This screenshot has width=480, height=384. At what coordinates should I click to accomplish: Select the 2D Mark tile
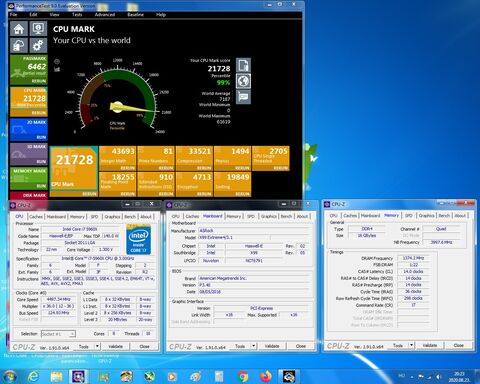[x=29, y=130]
